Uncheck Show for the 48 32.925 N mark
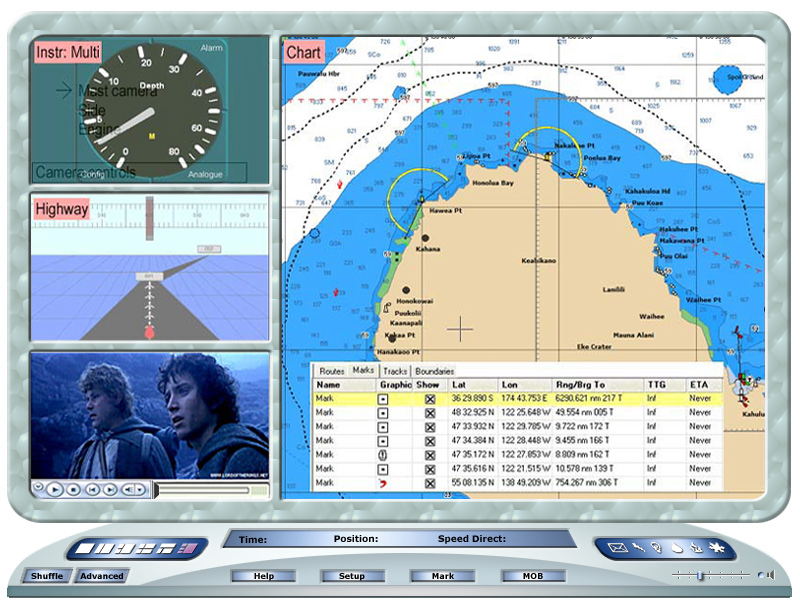Screen dimensions: 800x600 click(x=430, y=413)
